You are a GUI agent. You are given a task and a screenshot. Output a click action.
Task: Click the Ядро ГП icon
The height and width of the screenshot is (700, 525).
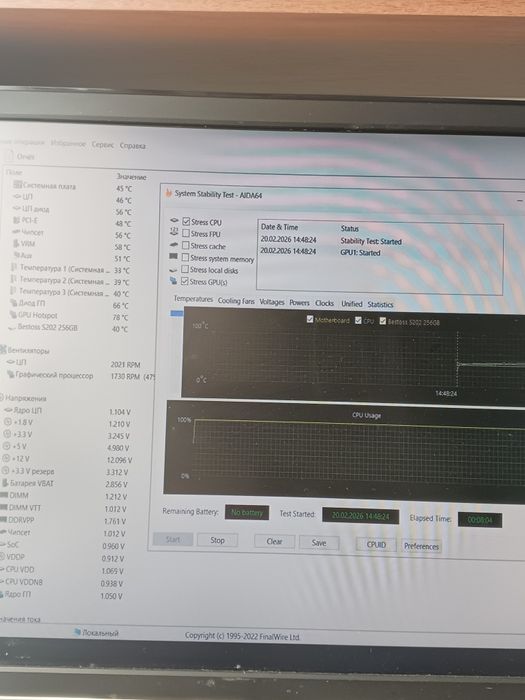click(2, 594)
